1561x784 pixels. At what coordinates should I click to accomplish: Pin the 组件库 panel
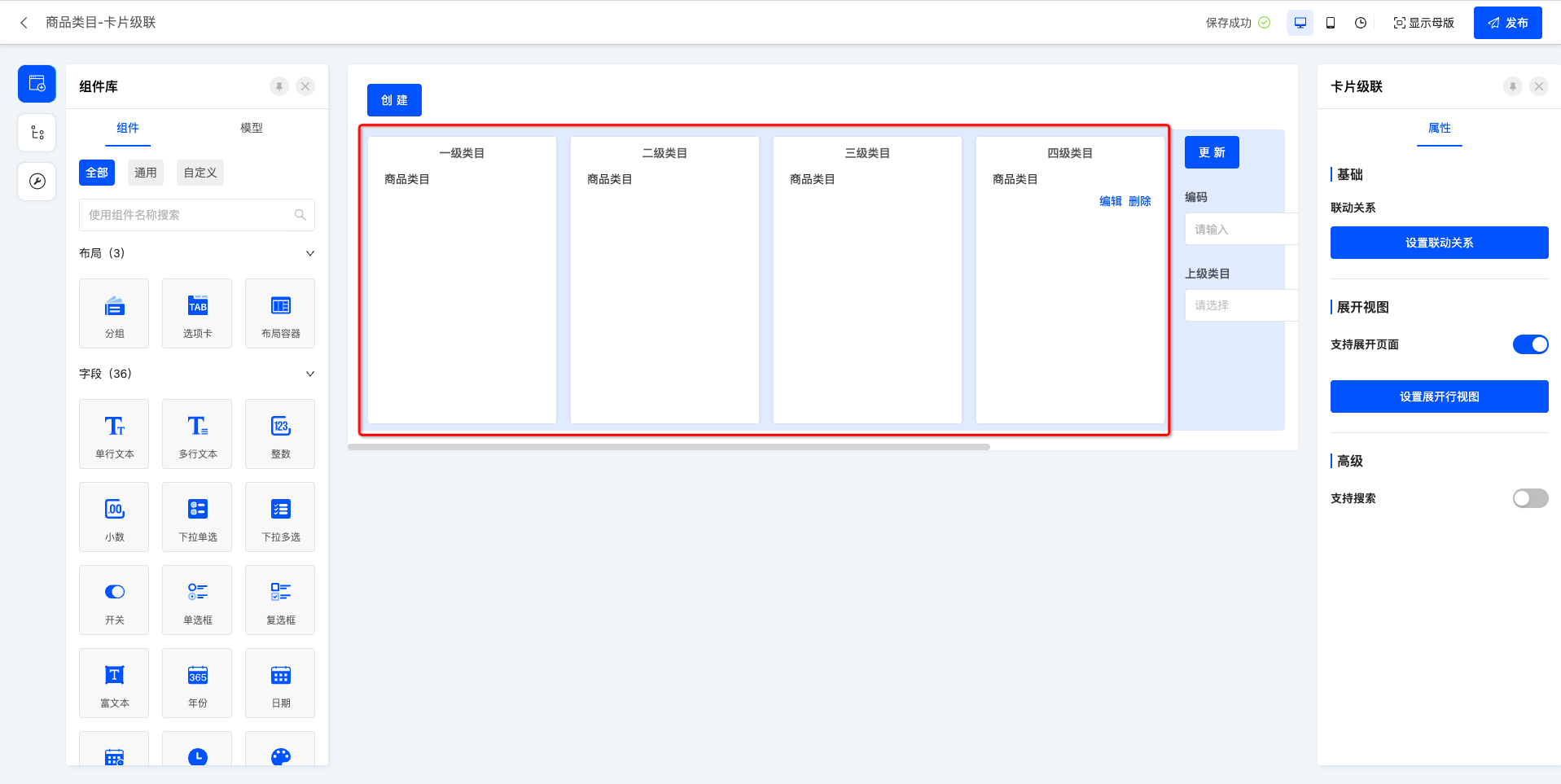[x=279, y=86]
